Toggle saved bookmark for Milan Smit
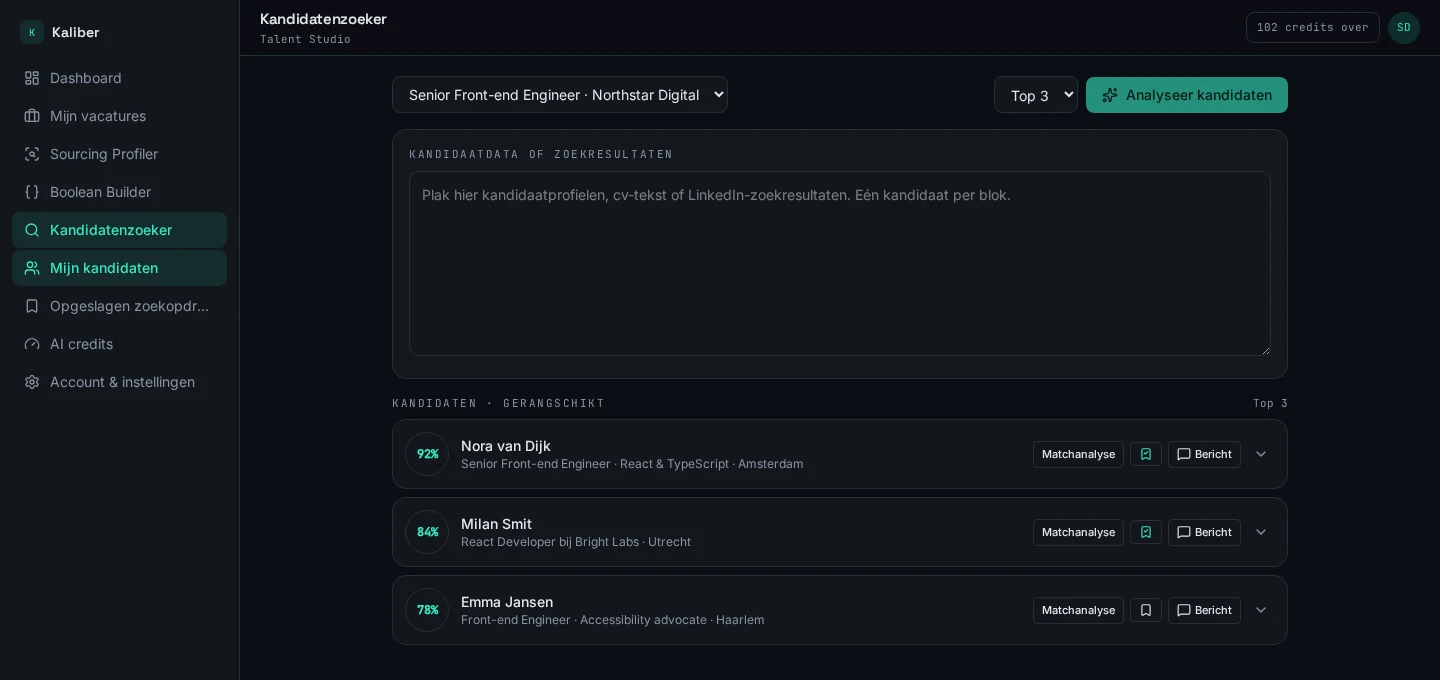The height and width of the screenshot is (680, 1440). click(1146, 532)
